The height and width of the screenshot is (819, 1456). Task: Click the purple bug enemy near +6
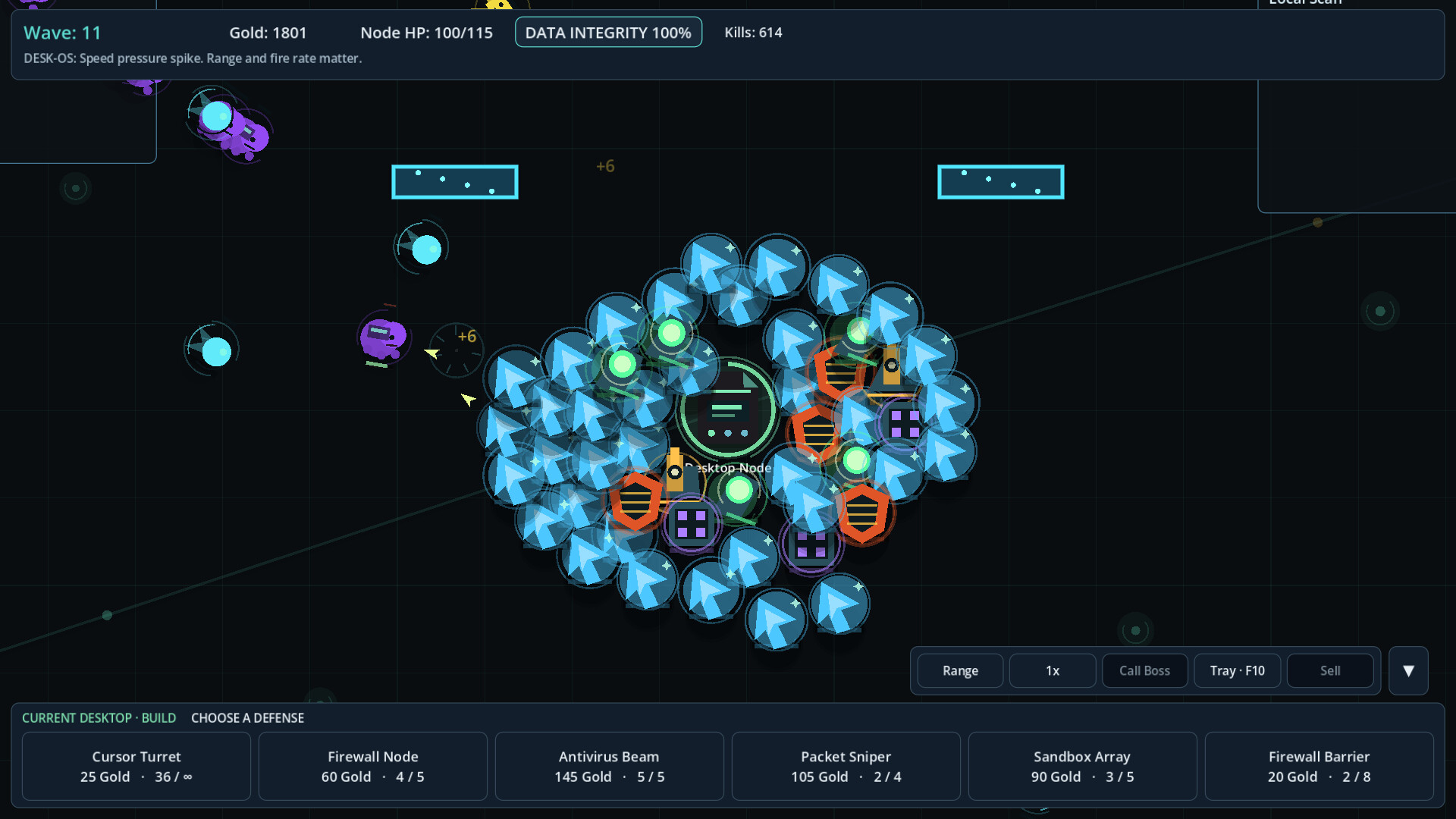pos(383,337)
